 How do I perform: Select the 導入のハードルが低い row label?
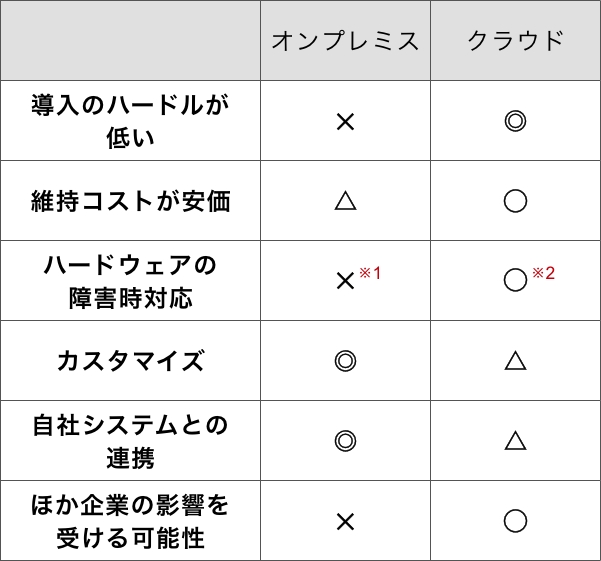[131, 121]
